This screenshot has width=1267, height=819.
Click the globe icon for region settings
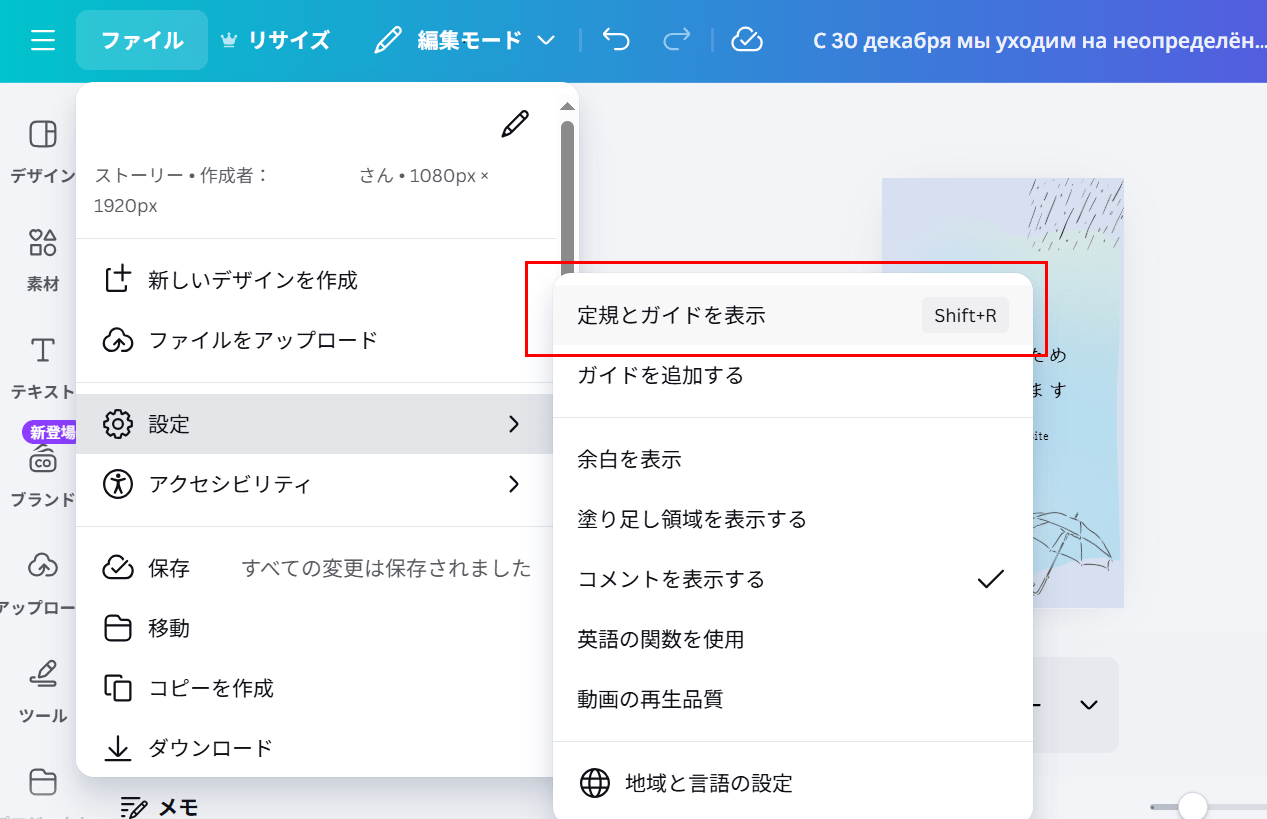(x=595, y=783)
